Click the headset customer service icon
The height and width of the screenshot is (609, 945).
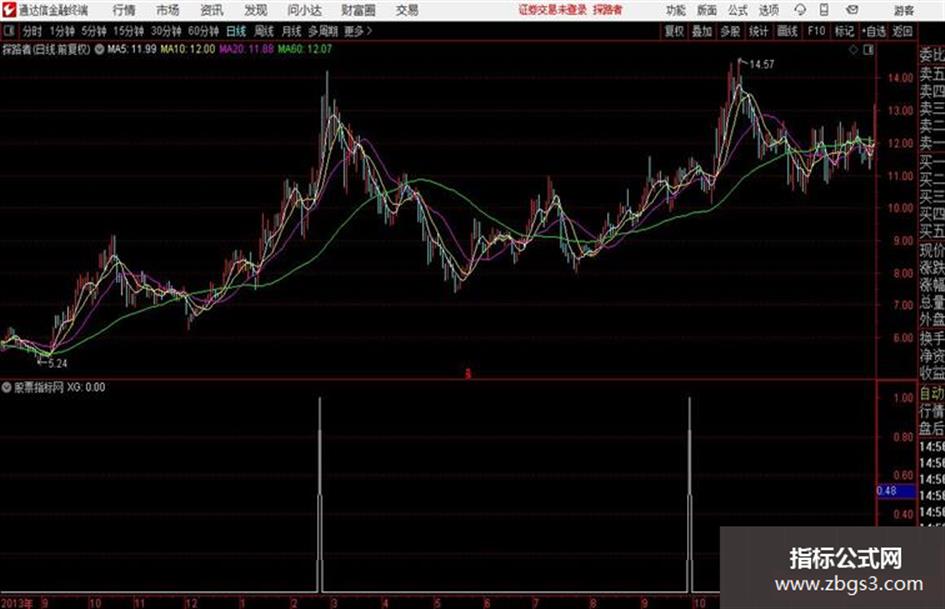(800, 10)
